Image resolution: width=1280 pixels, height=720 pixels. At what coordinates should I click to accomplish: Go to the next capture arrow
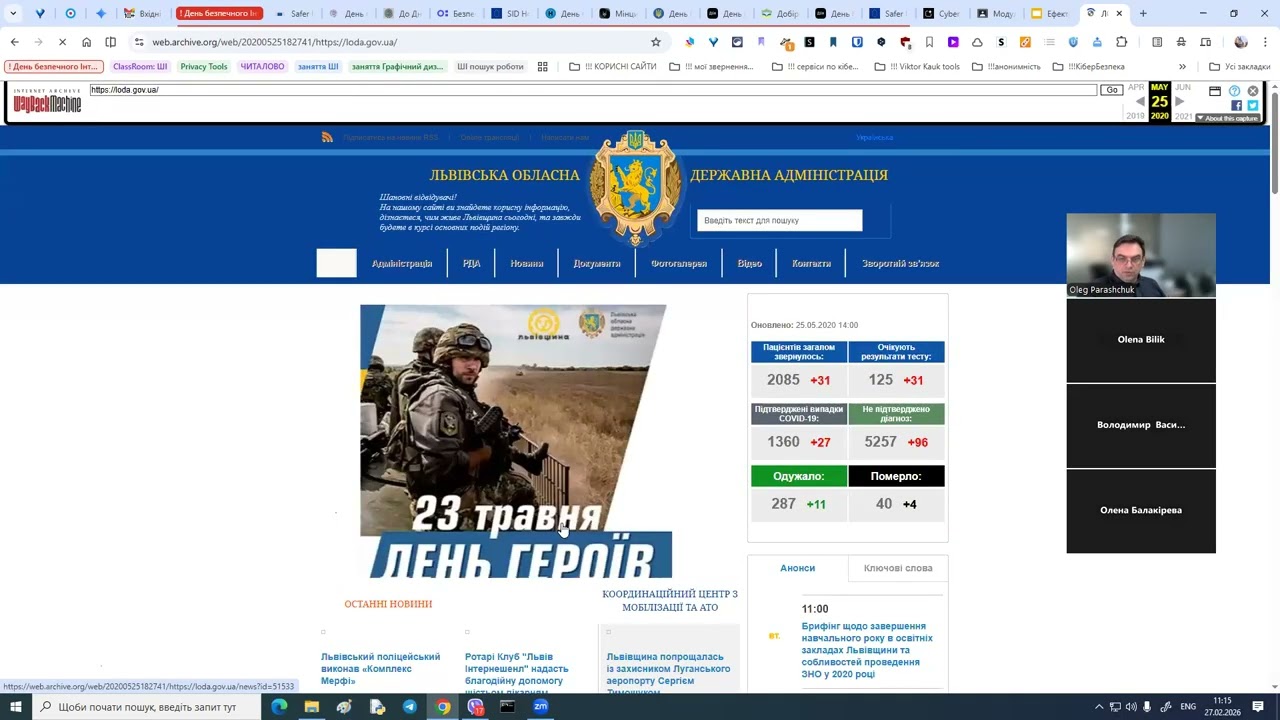tap(1179, 101)
